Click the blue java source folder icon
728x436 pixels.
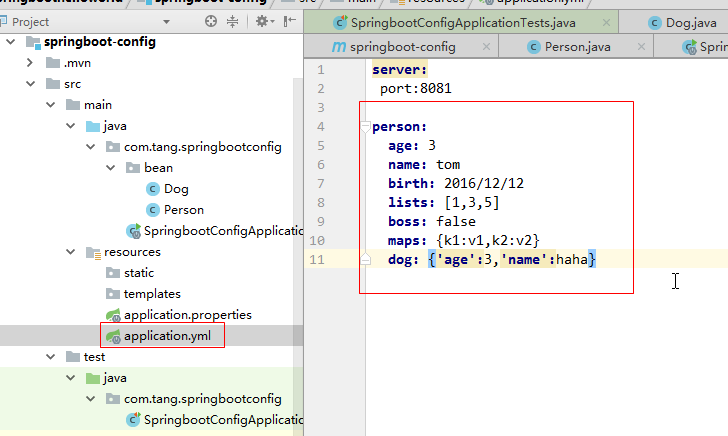click(93, 126)
